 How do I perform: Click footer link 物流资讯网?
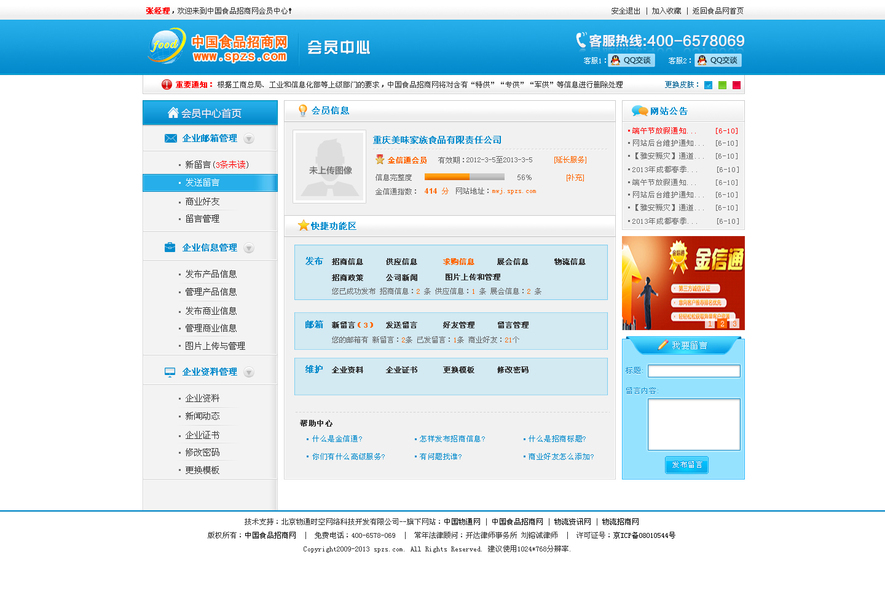[572, 522]
